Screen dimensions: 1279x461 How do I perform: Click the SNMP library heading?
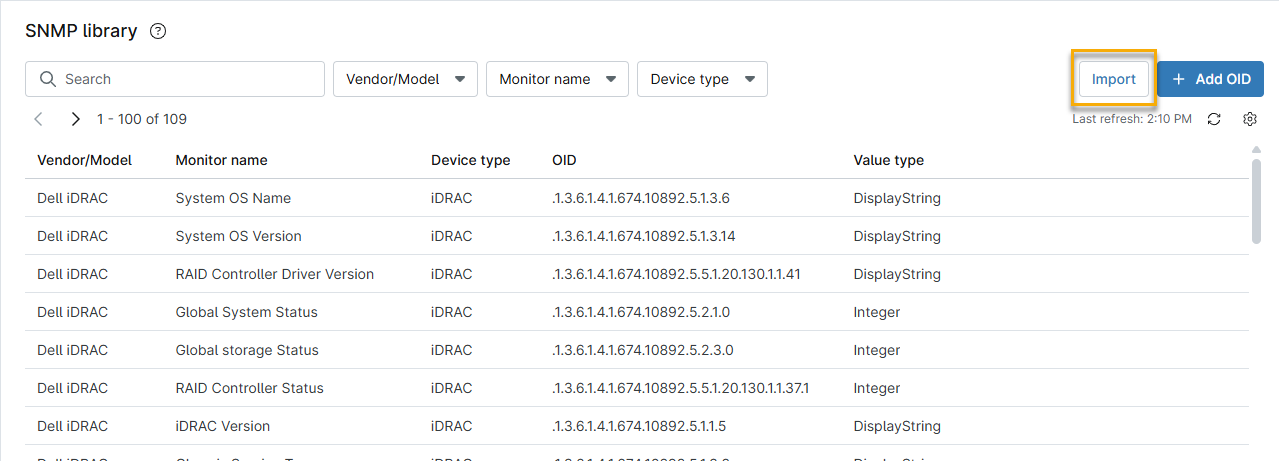coord(81,31)
